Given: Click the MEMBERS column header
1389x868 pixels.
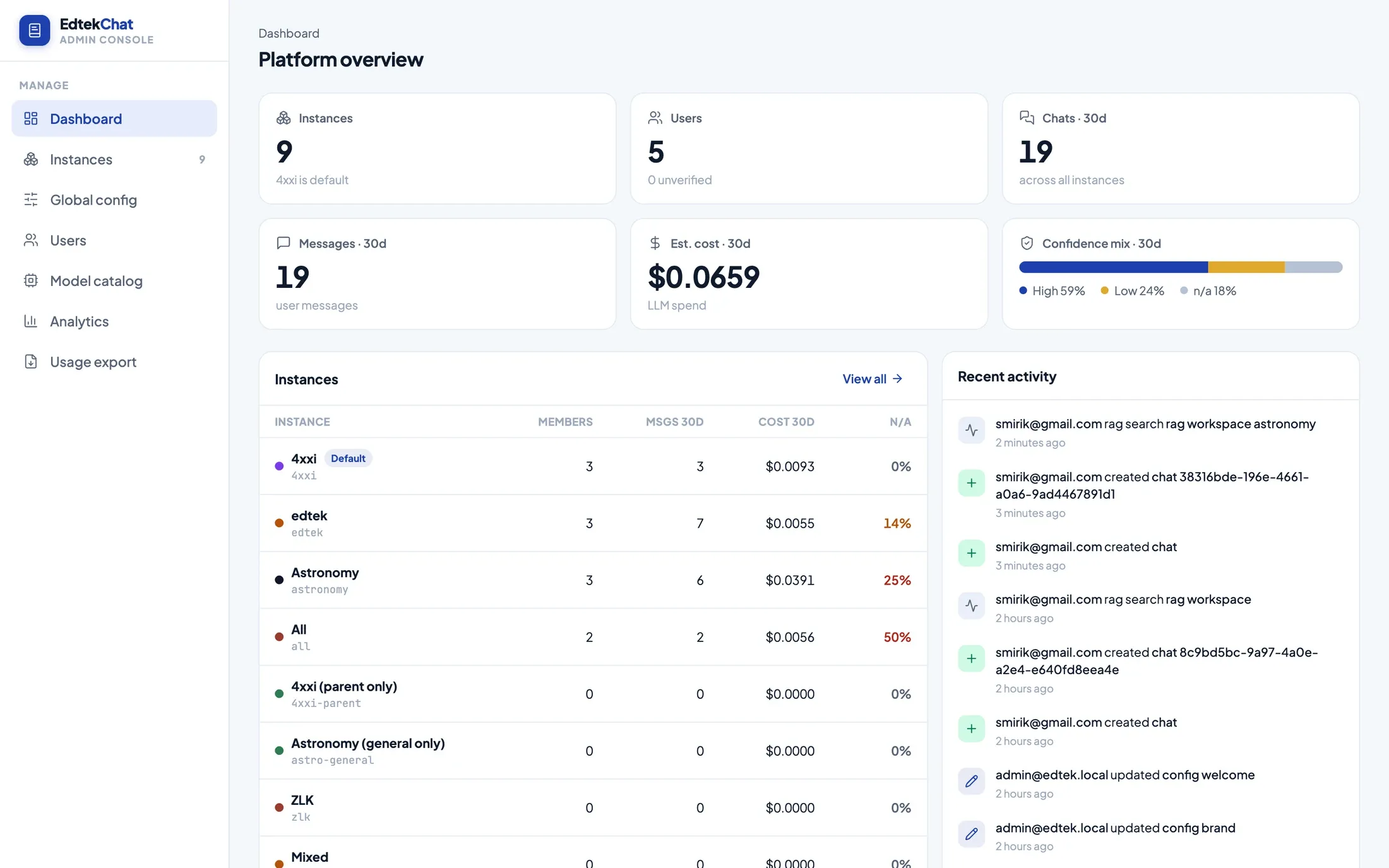Looking at the screenshot, I should coord(565,422).
